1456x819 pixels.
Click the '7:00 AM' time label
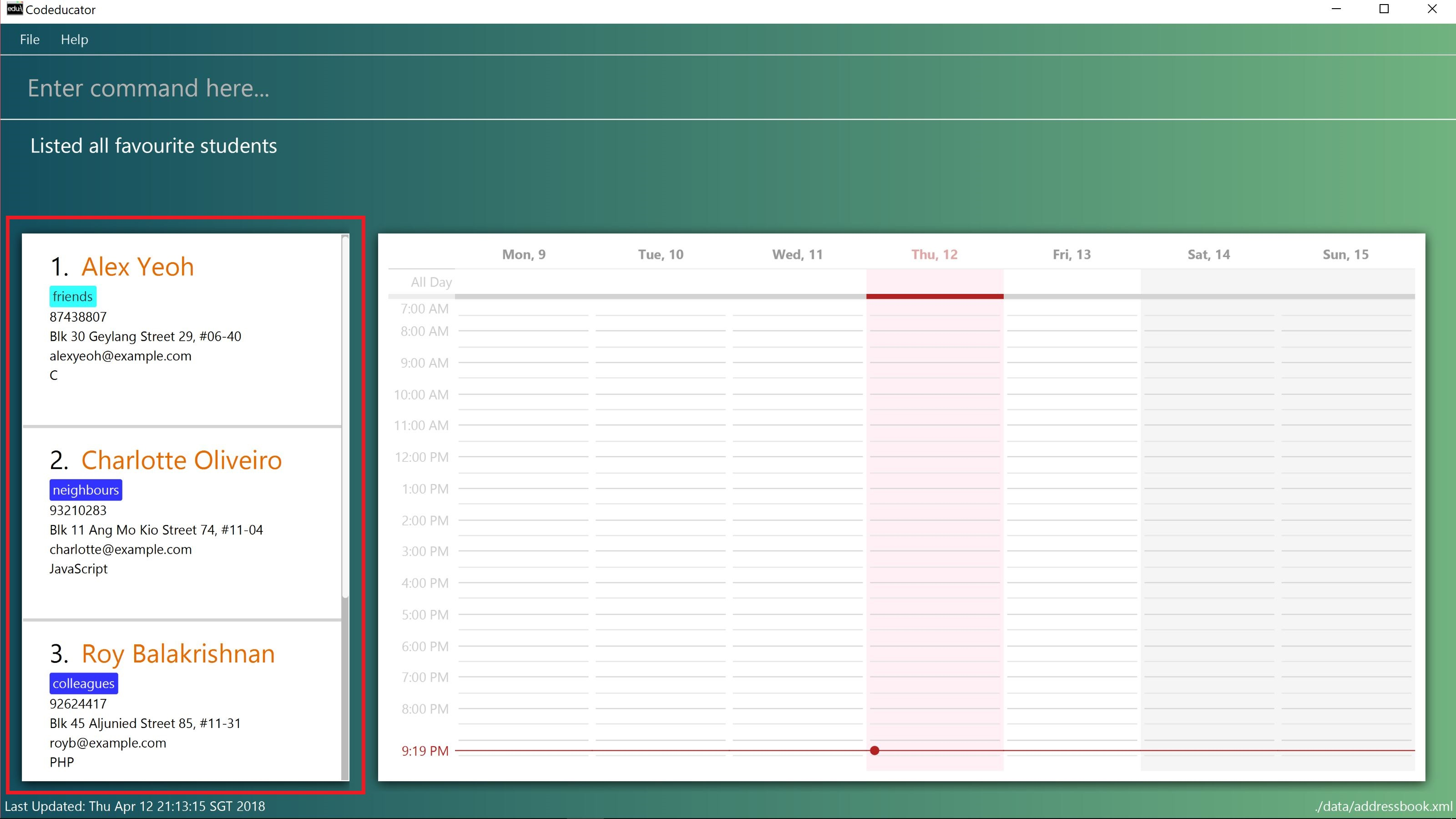click(x=425, y=309)
